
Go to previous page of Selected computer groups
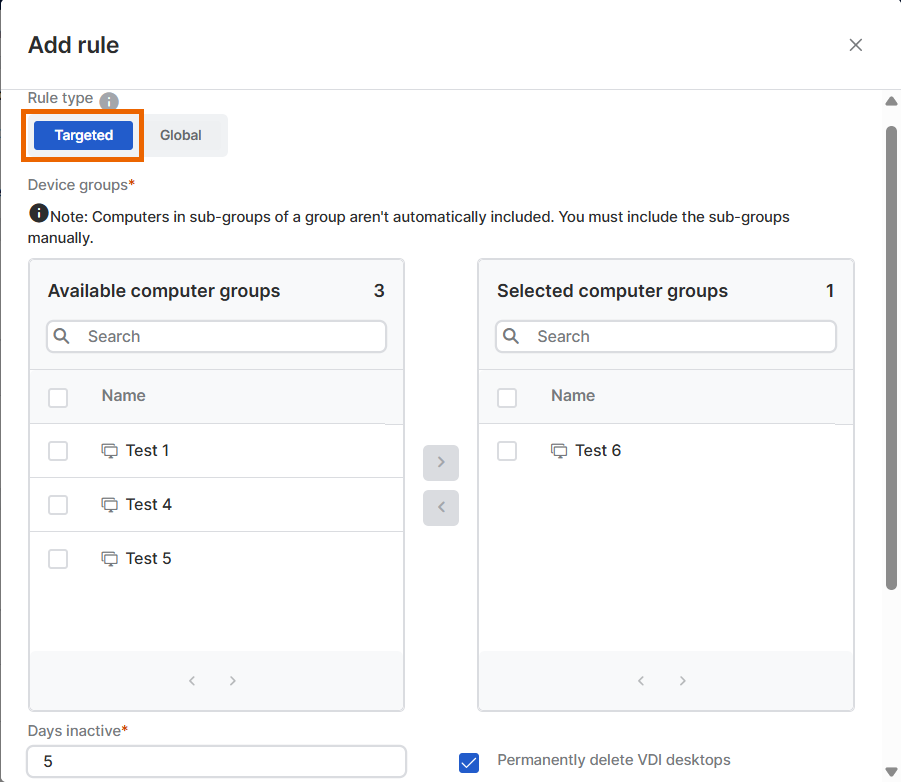tap(641, 680)
